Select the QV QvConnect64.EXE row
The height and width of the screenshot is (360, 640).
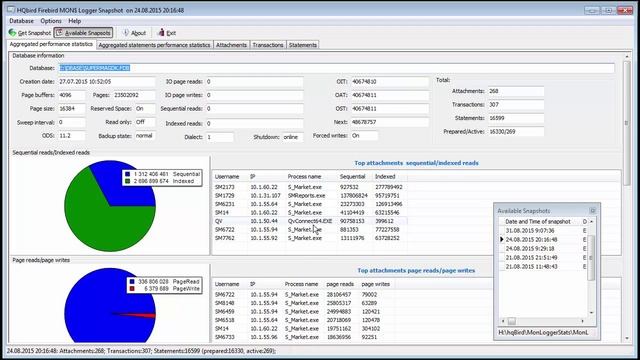click(x=309, y=221)
